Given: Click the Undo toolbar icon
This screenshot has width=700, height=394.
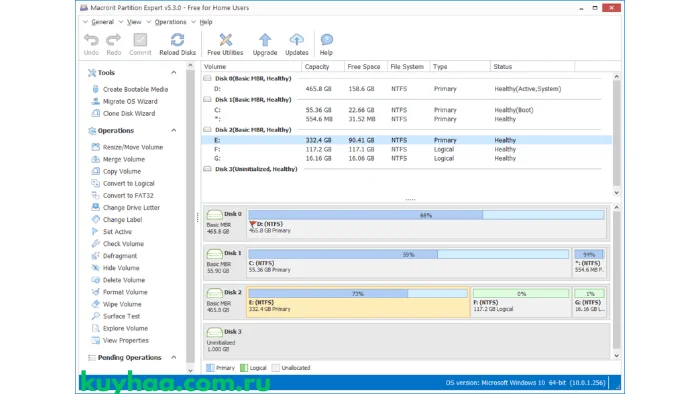Looking at the screenshot, I should coord(91,40).
